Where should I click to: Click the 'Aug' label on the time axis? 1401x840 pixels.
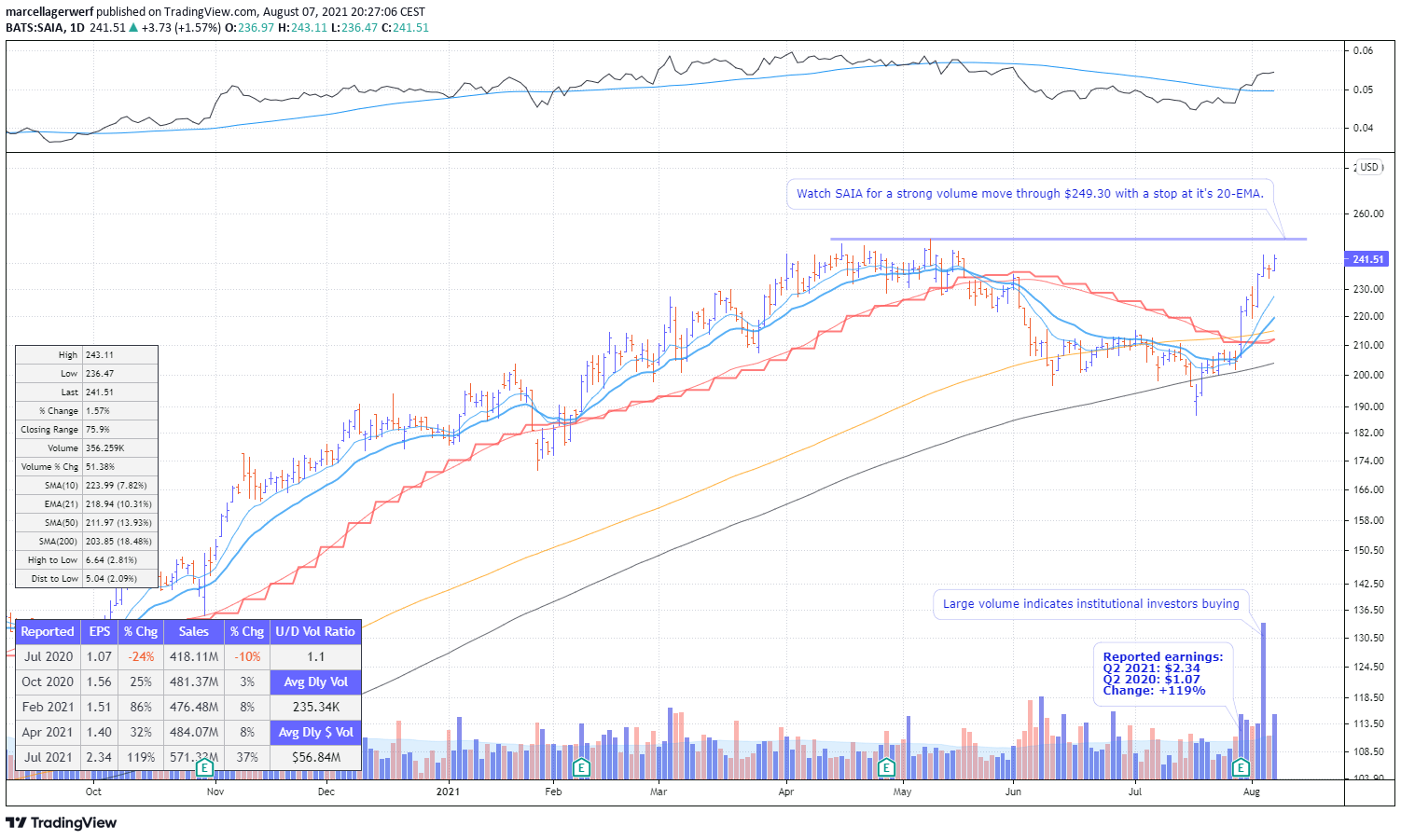(1252, 792)
